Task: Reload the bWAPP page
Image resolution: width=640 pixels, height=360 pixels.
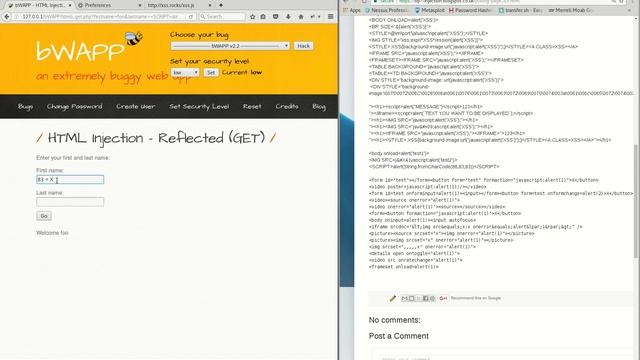Action: (191, 17)
